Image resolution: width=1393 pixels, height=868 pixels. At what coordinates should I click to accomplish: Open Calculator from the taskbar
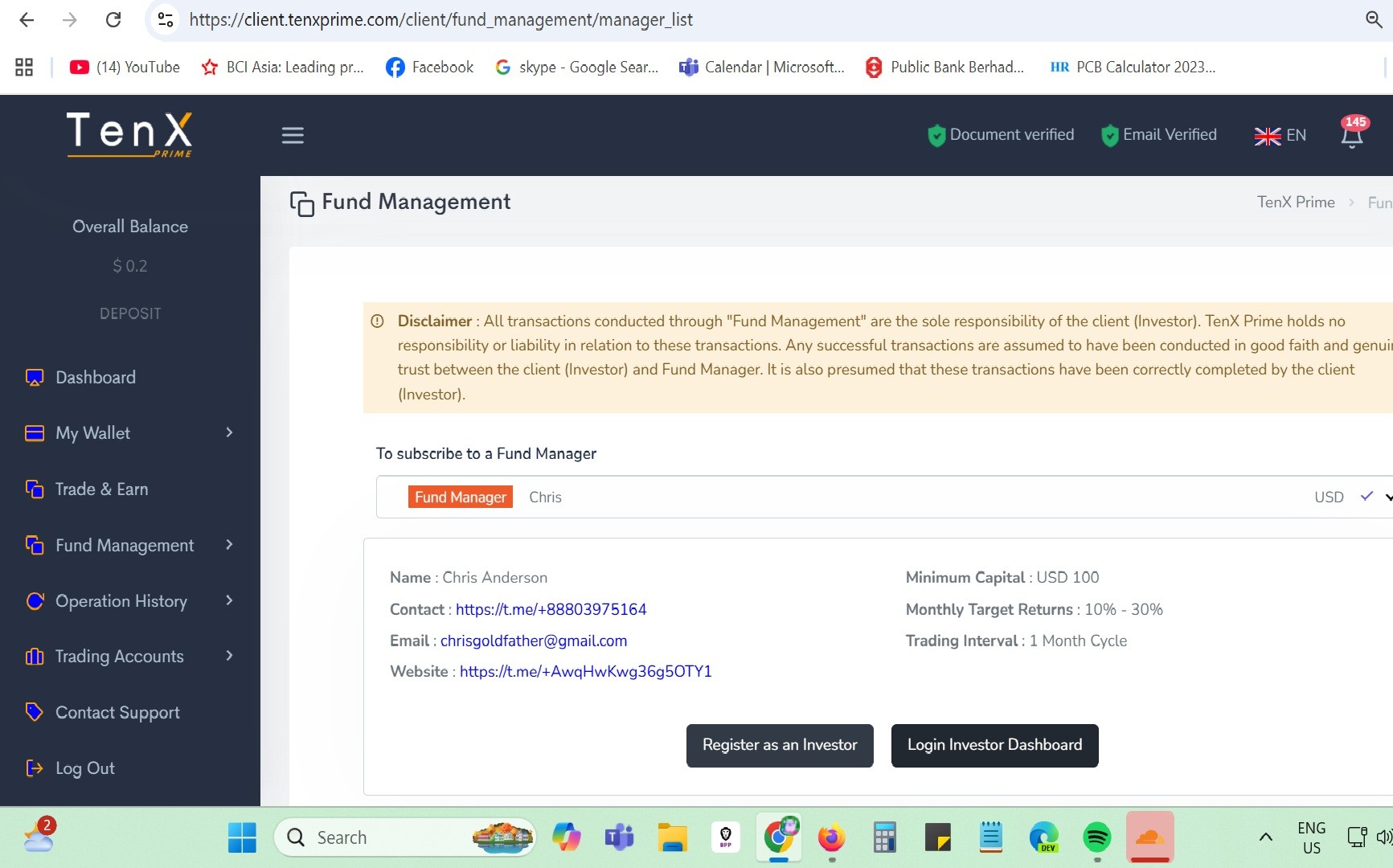884,837
